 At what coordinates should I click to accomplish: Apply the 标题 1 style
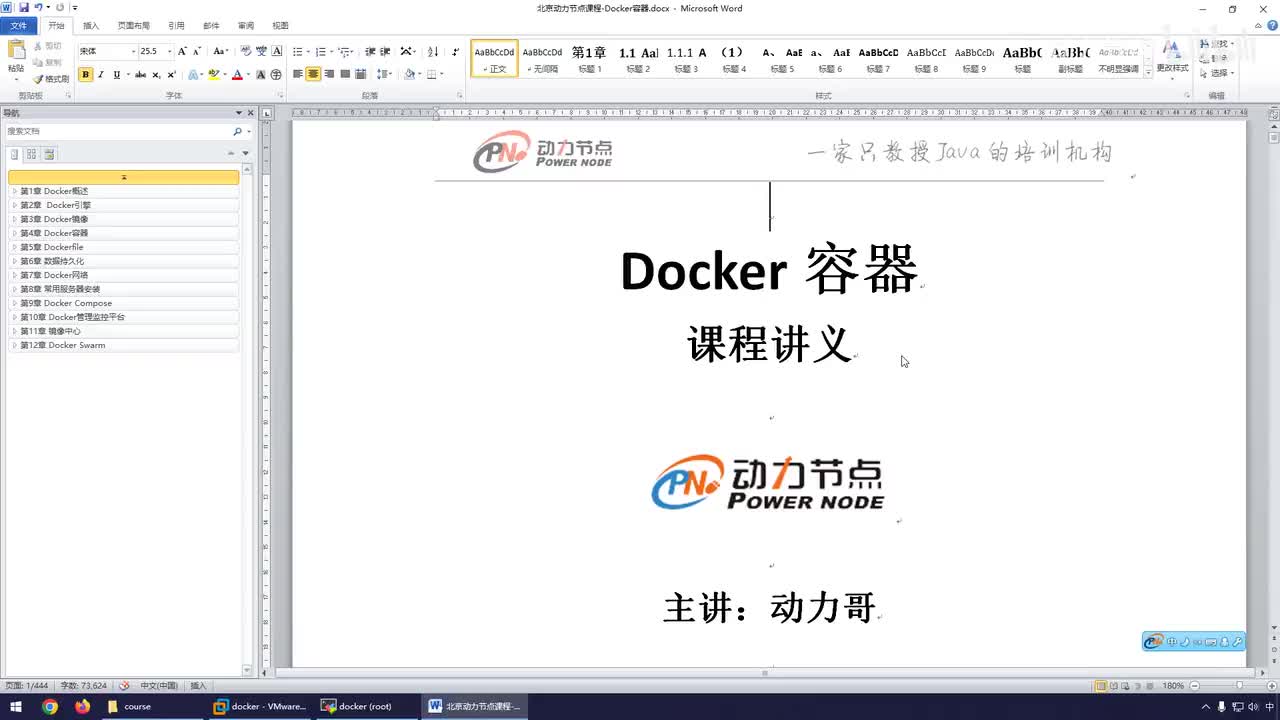click(589, 59)
